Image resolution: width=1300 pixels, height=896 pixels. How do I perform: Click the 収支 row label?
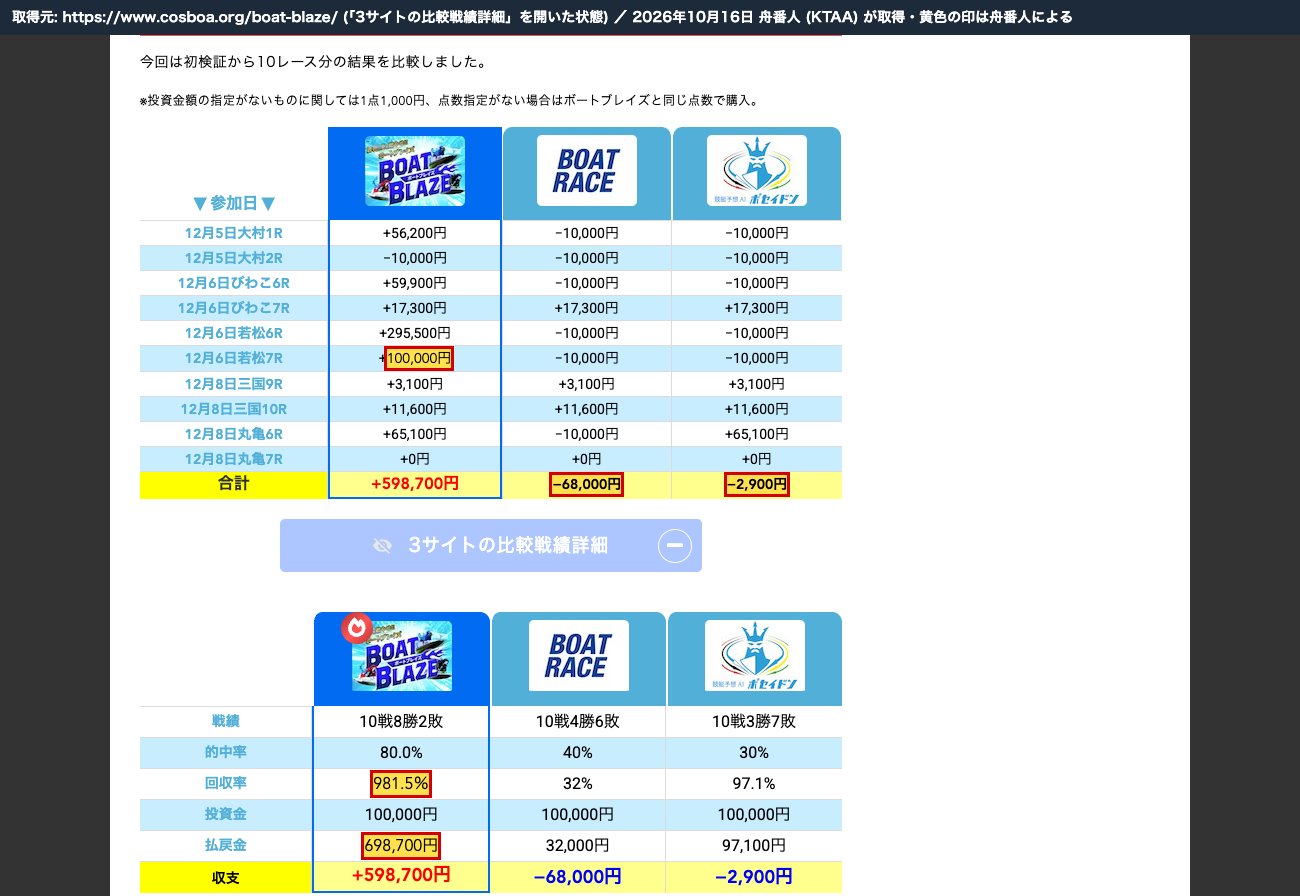(226, 878)
